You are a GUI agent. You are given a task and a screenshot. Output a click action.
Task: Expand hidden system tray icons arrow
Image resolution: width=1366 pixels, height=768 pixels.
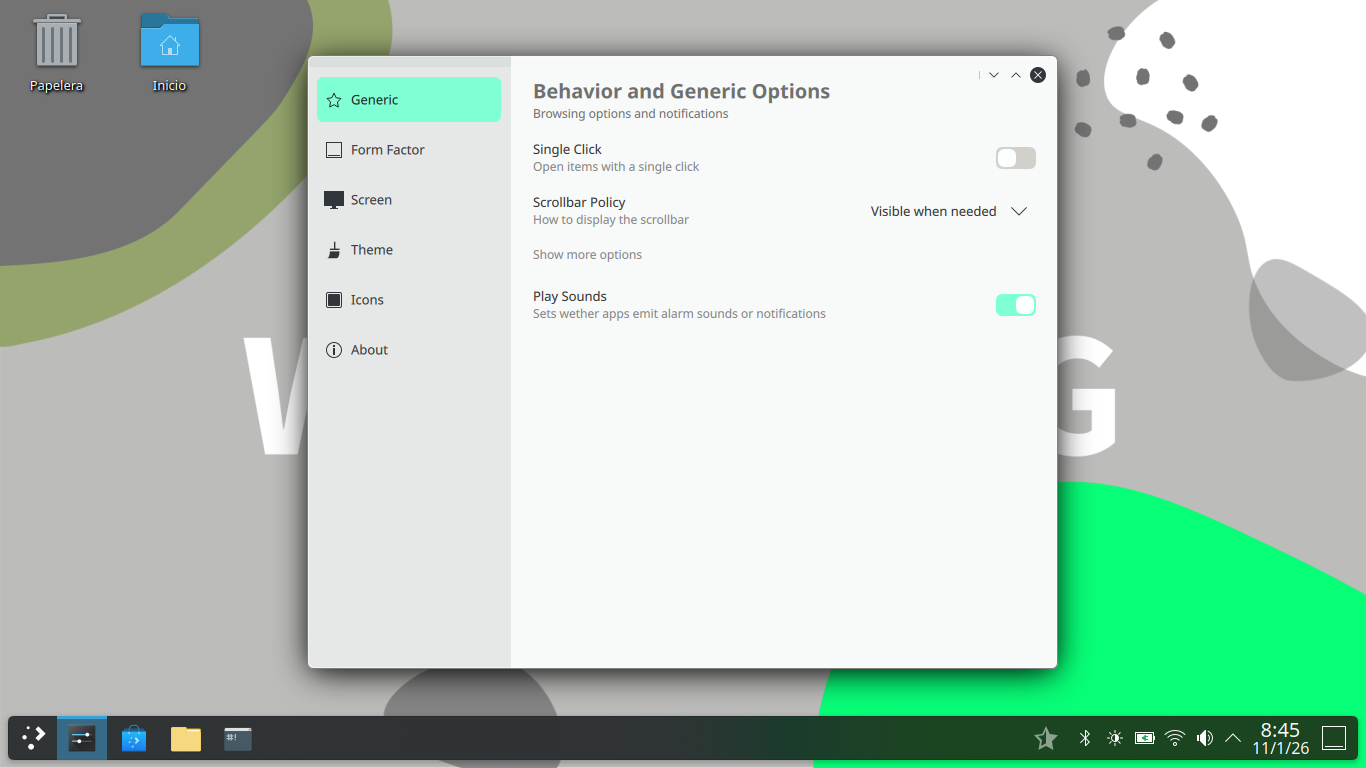tap(1233, 738)
